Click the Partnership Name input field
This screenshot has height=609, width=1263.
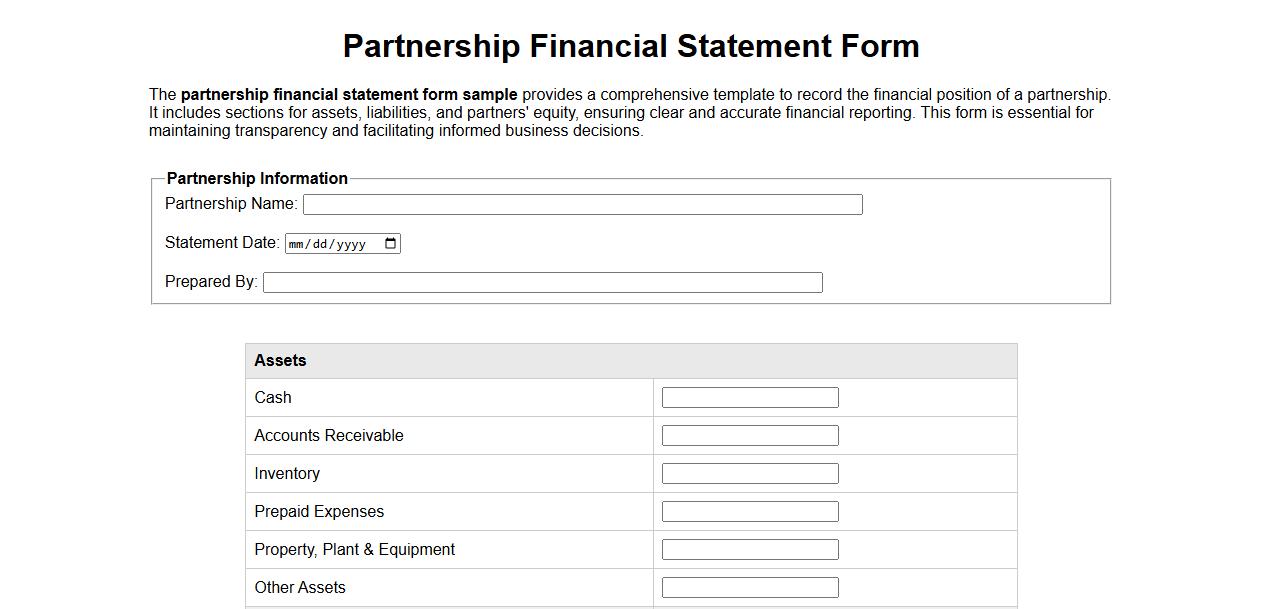[x=582, y=204]
